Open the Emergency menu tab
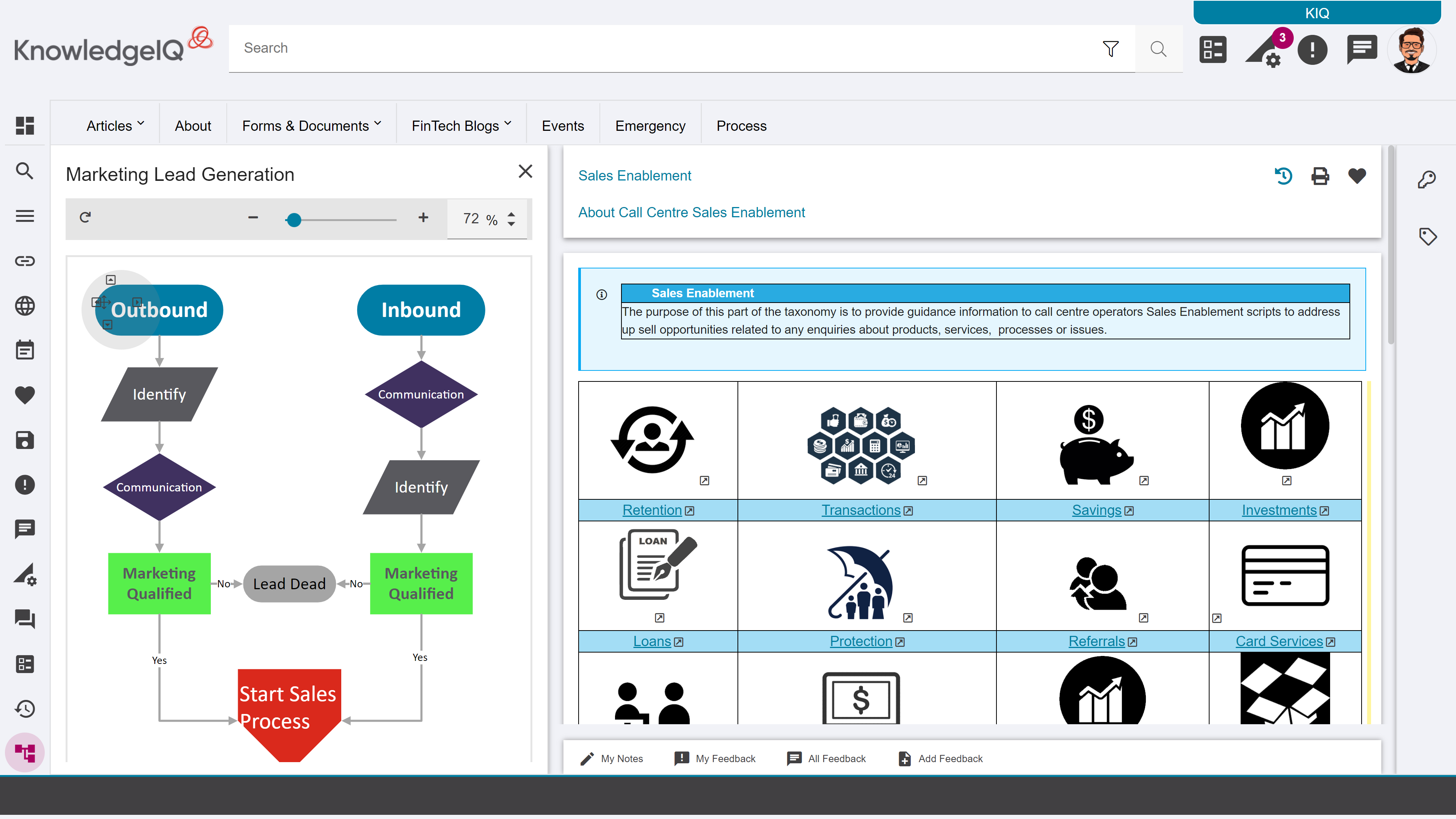 click(650, 126)
